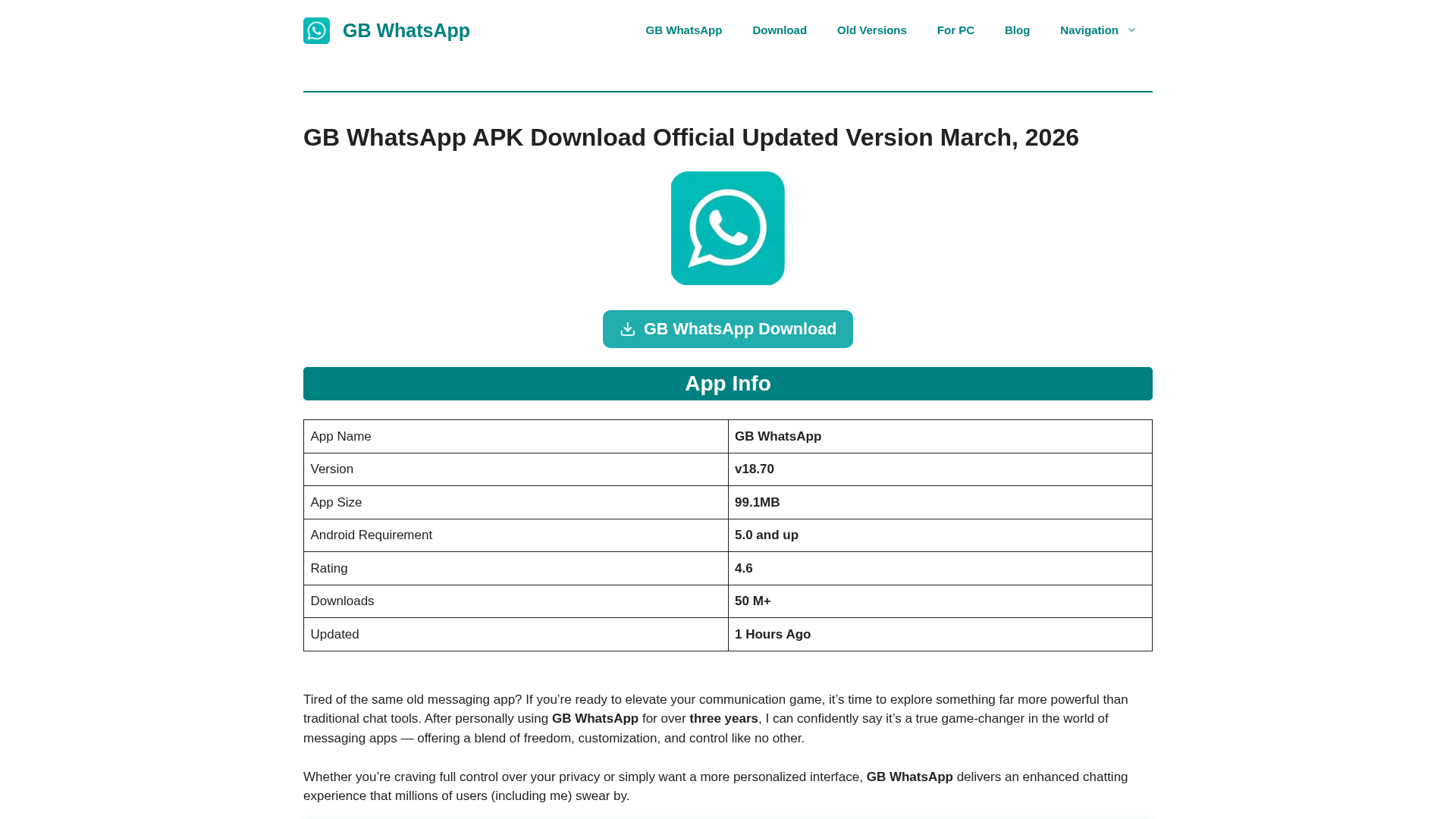This screenshot has width=1456, height=819.
Task: Click the 'Version' label cell
Action: coord(516,469)
